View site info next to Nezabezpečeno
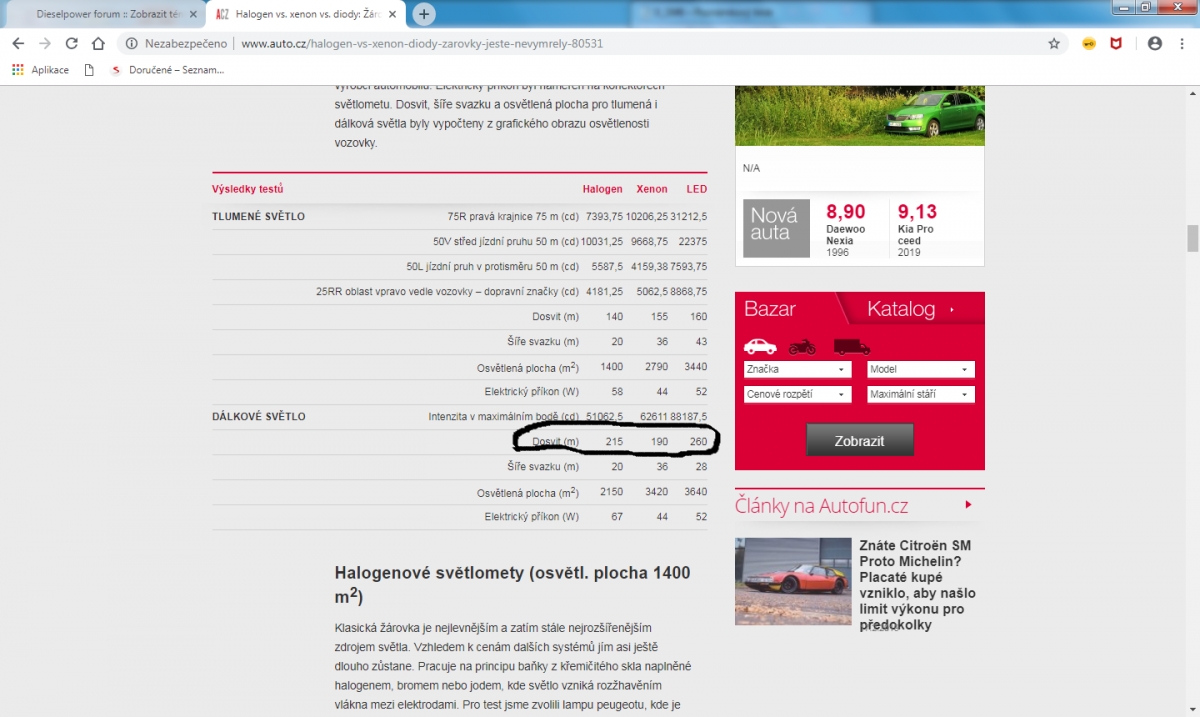The height and width of the screenshot is (717, 1200). [x=132, y=44]
